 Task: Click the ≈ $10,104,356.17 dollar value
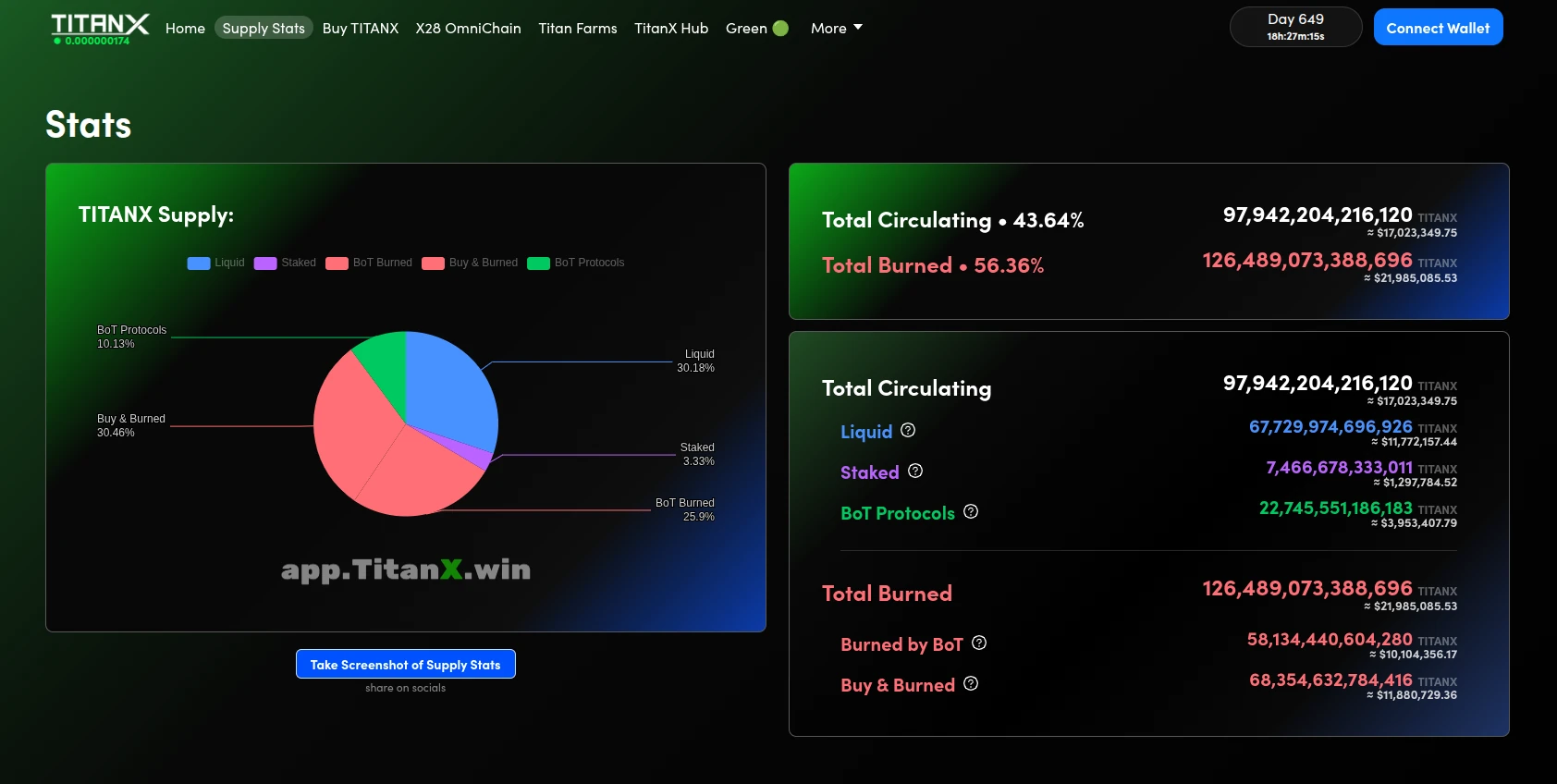click(1413, 655)
